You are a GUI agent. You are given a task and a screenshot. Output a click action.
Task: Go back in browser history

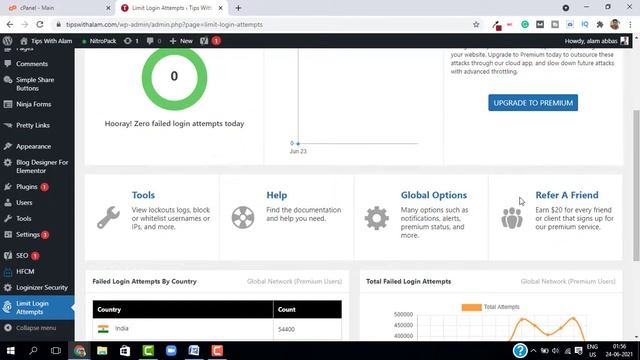click(10, 24)
